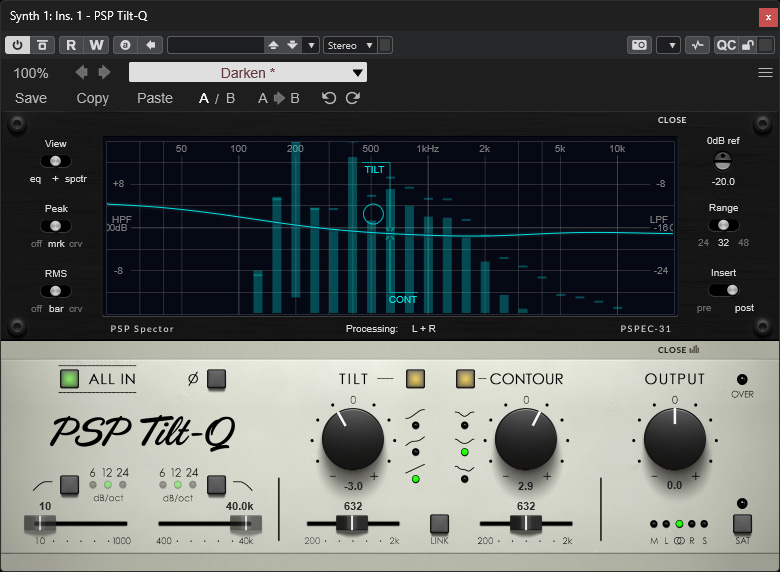Toggle the LINK button
This screenshot has width=780, height=572.
(x=439, y=524)
